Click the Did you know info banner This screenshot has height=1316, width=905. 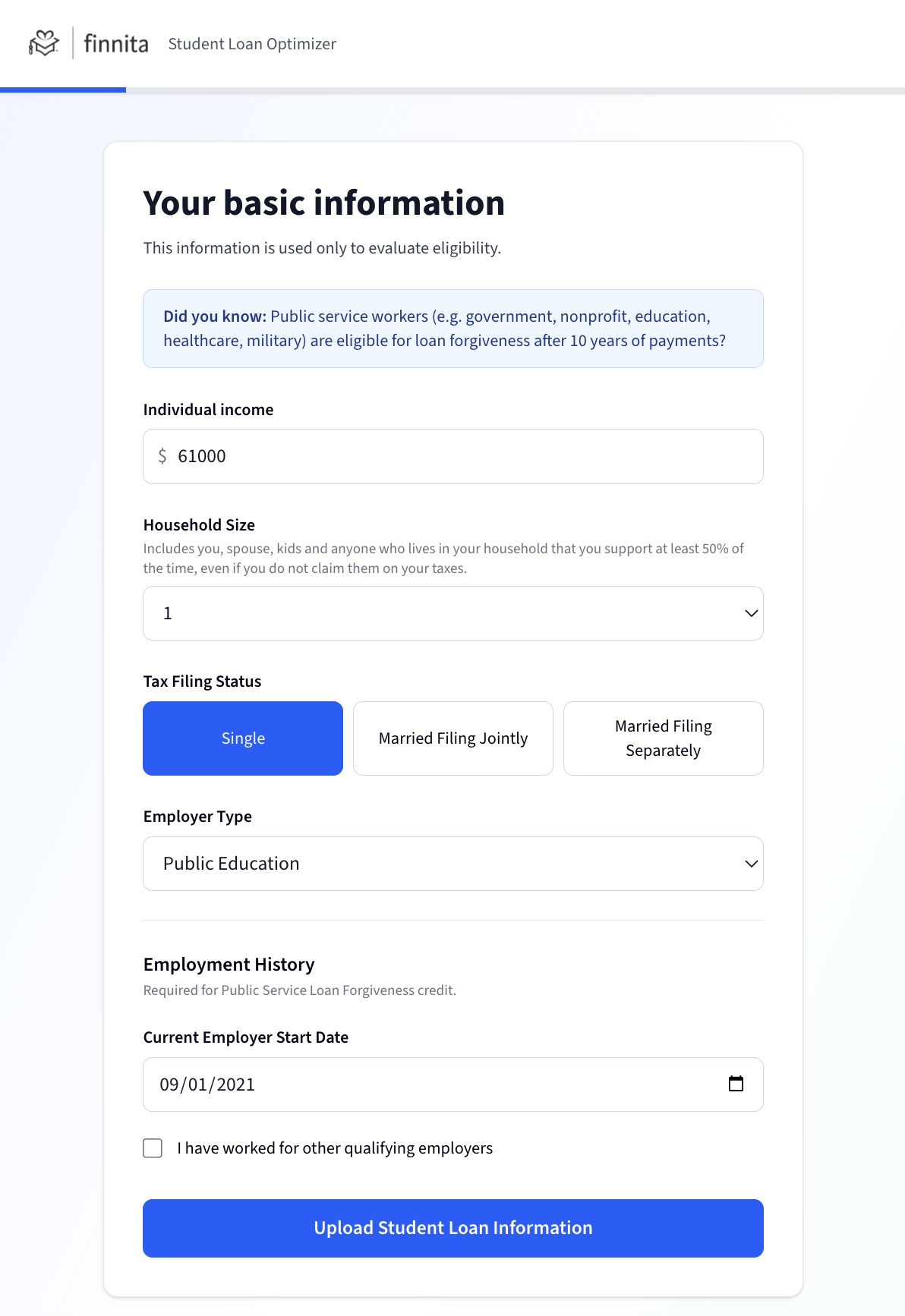point(452,329)
